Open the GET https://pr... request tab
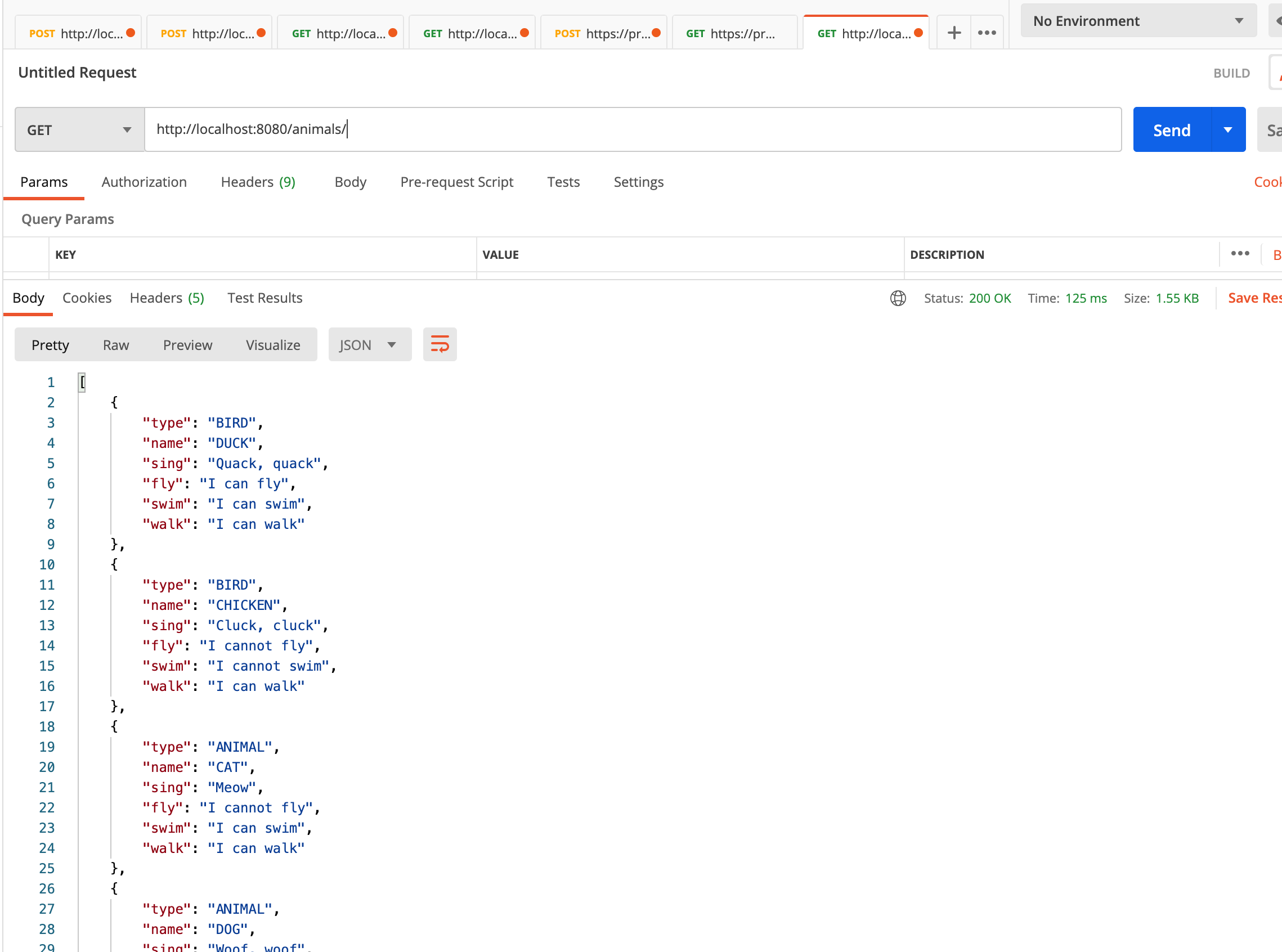The image size is (1282, 952). click(735, 33)
